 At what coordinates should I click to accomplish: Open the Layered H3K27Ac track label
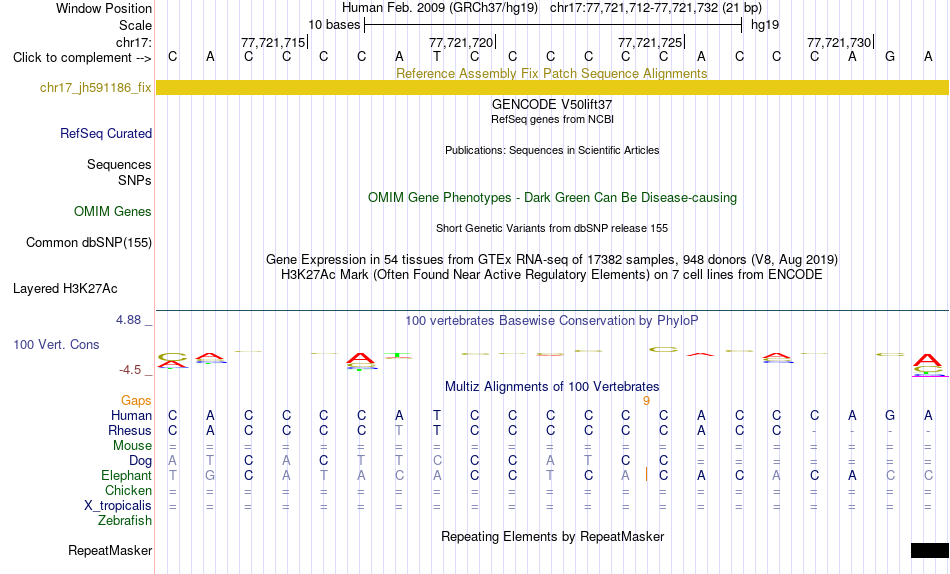click(65, 289)
